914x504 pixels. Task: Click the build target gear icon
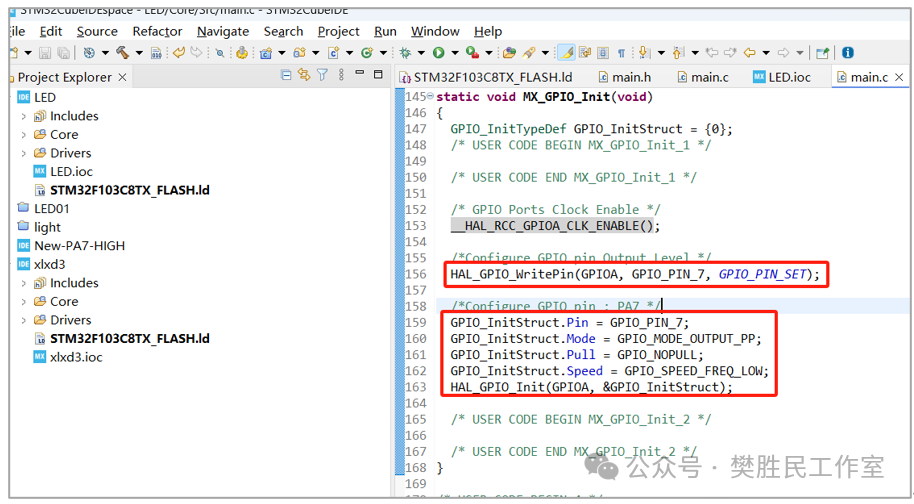pos(89,53)
